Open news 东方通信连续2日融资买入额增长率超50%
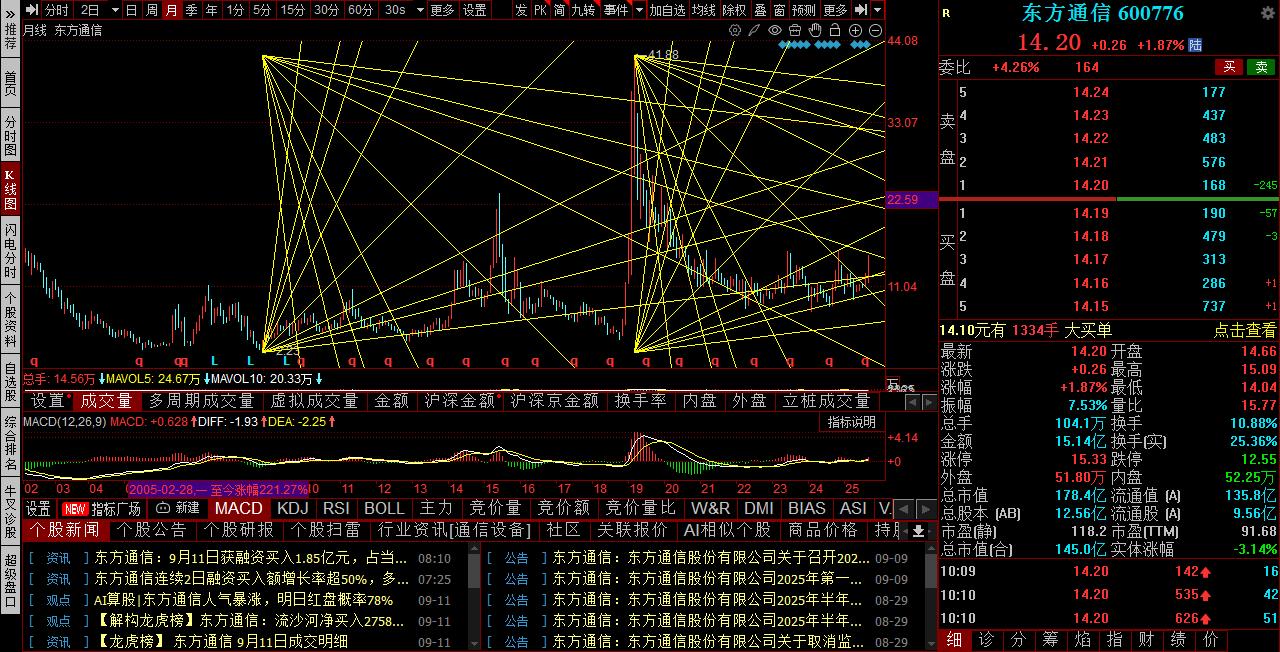 pyautogui.click(x=252, y=579)
